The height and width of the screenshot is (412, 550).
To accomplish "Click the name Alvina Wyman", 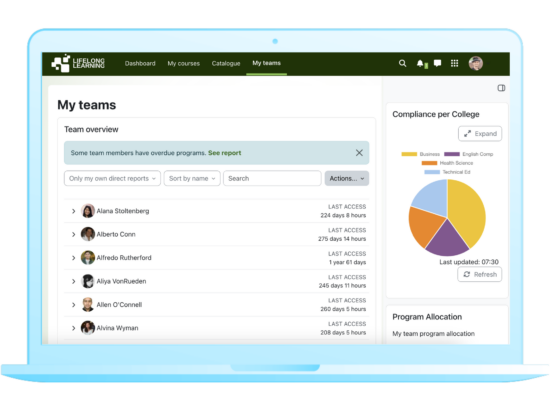I will pos(118,328).
